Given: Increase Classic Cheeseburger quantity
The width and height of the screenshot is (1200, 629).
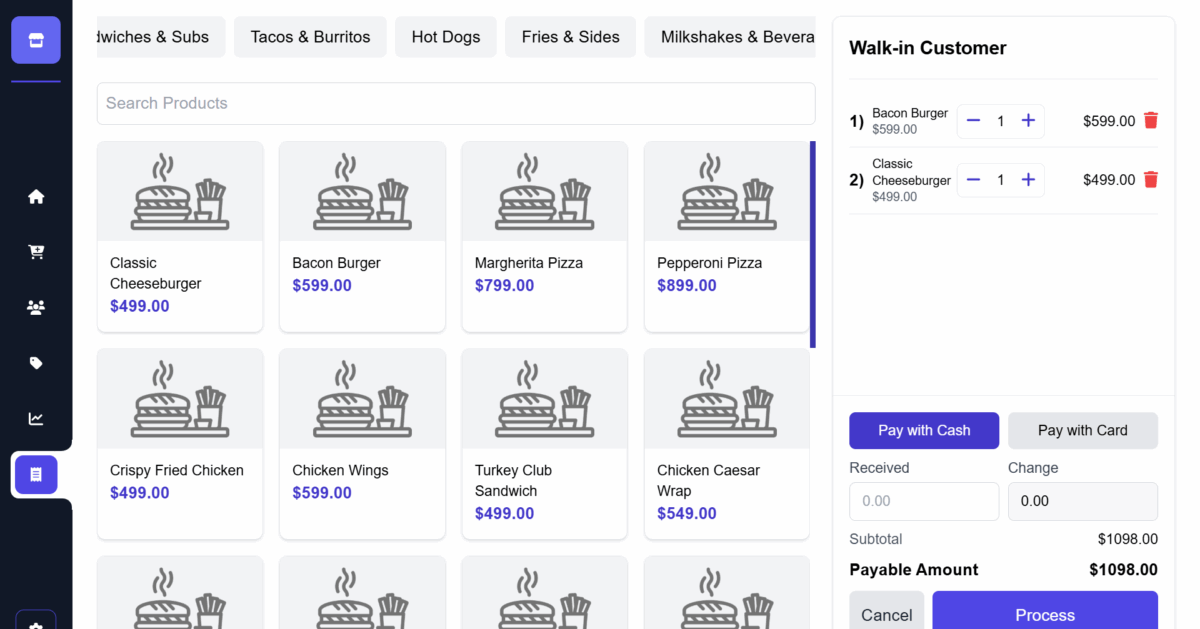Looking at the screenshot, I should click(1028, 180).
